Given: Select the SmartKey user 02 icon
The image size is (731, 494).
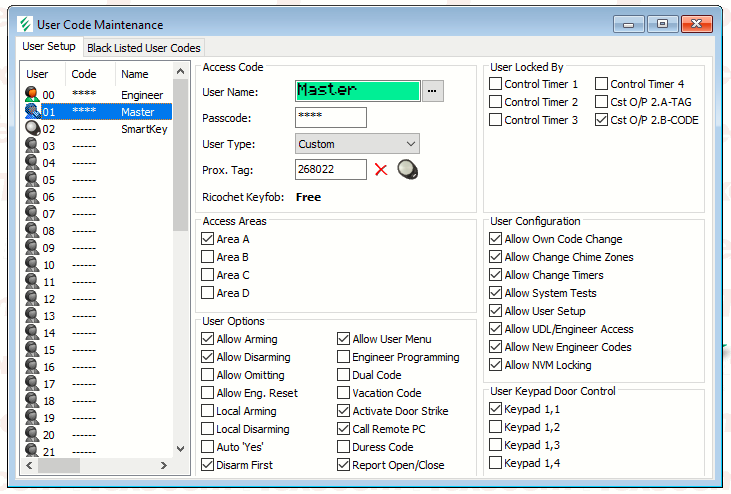Looking at the screenshot, I should (x=32, y=129).
